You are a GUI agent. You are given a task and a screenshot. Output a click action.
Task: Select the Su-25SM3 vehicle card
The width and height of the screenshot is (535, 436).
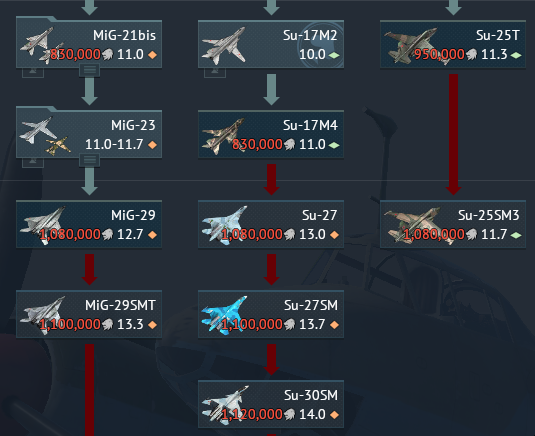pos(453,224)
